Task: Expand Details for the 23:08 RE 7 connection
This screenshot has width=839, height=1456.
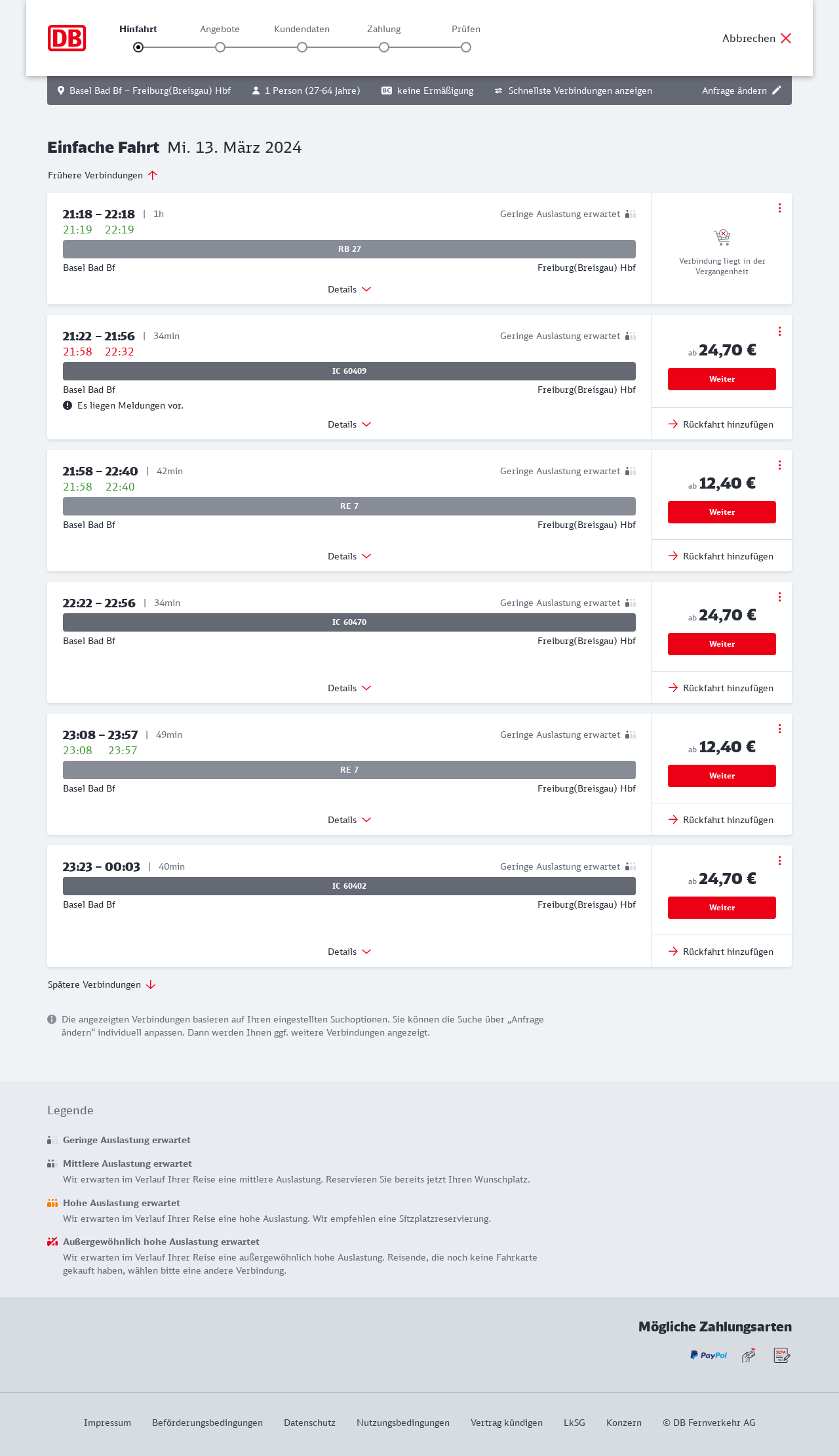Action: (349, 820)
